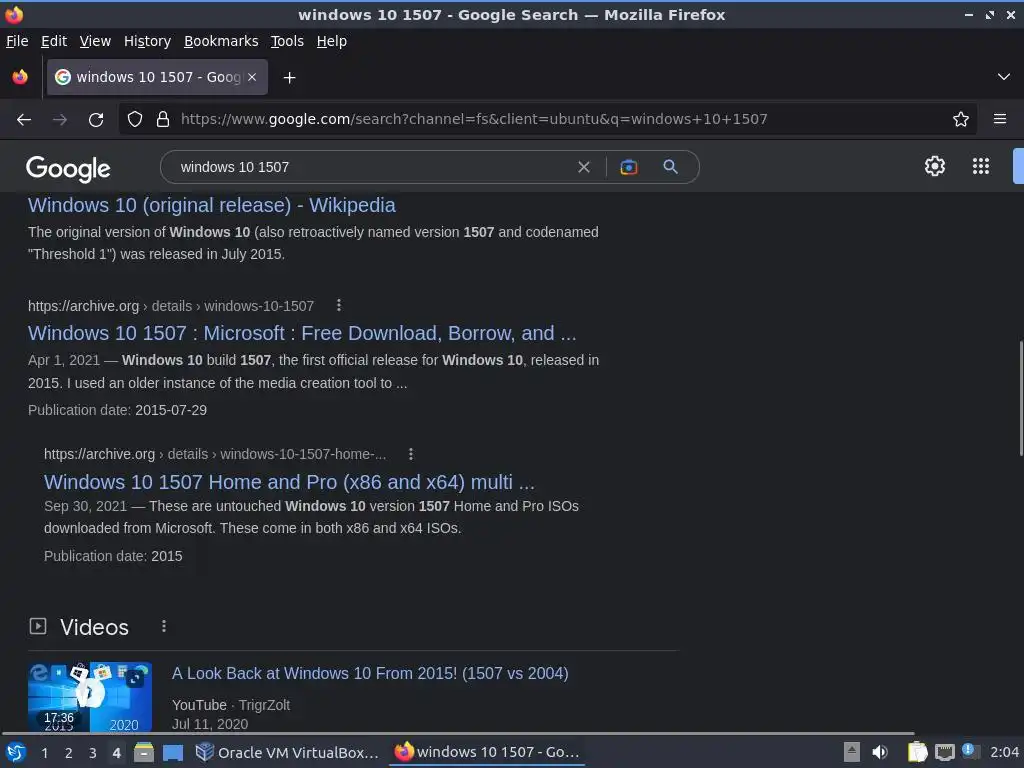Open the system start menu icon
Image resolution: width=1024 pixels, height=768 pixels.
pos(16,752)
